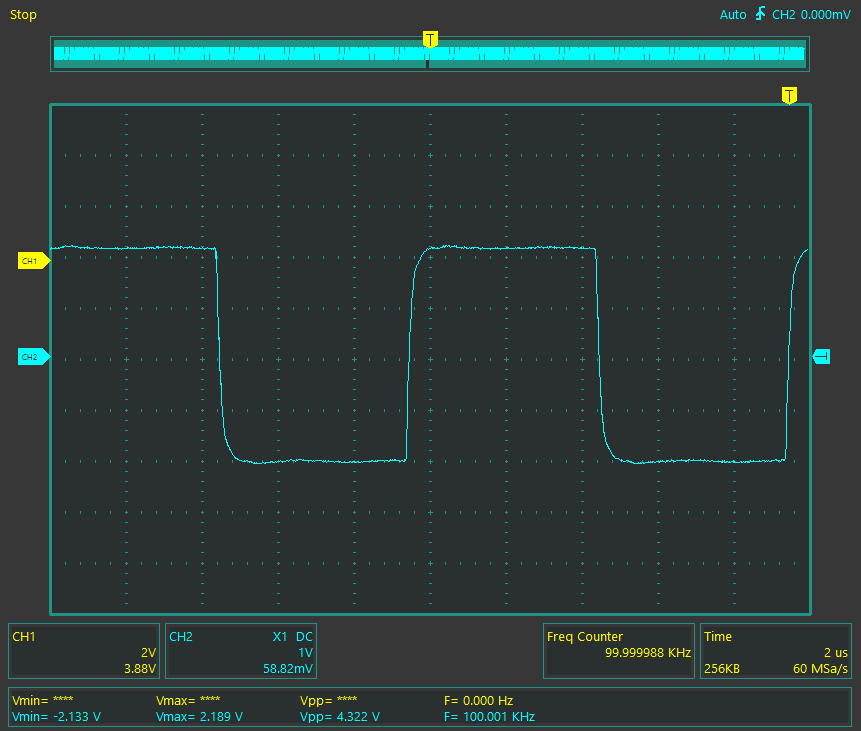
Task: Click the yellow T marker above the graticule
Action: 789,94
